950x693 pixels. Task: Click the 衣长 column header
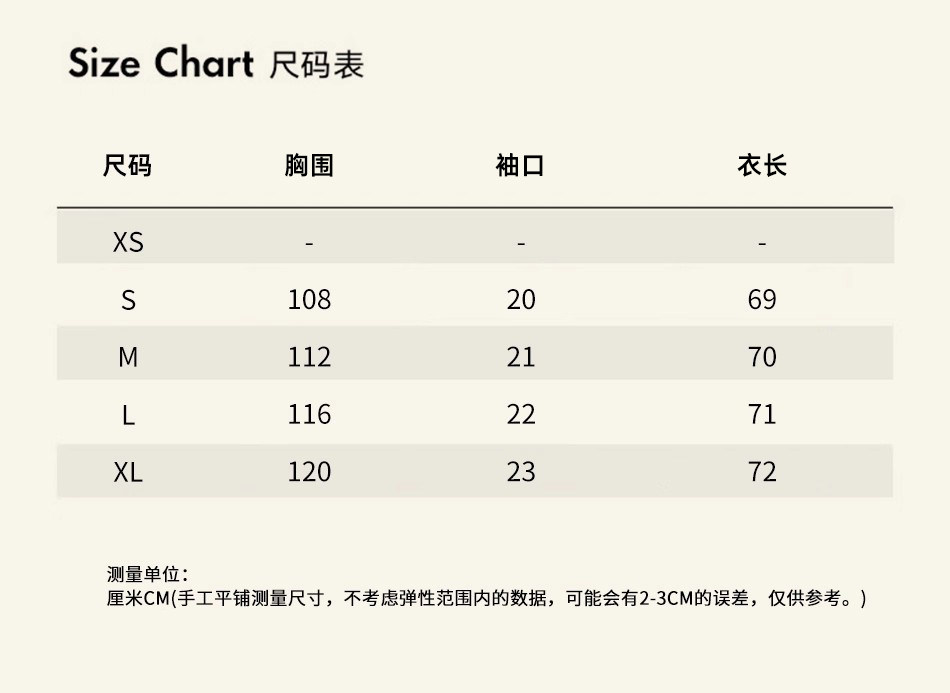pyautogui.click(x=762, y=166)
